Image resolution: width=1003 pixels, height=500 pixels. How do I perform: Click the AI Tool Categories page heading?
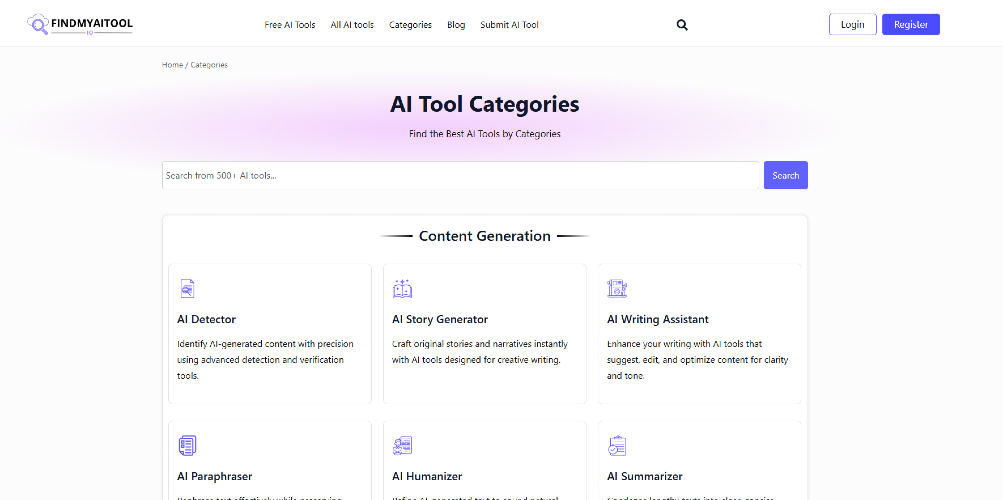coord(485,104)
